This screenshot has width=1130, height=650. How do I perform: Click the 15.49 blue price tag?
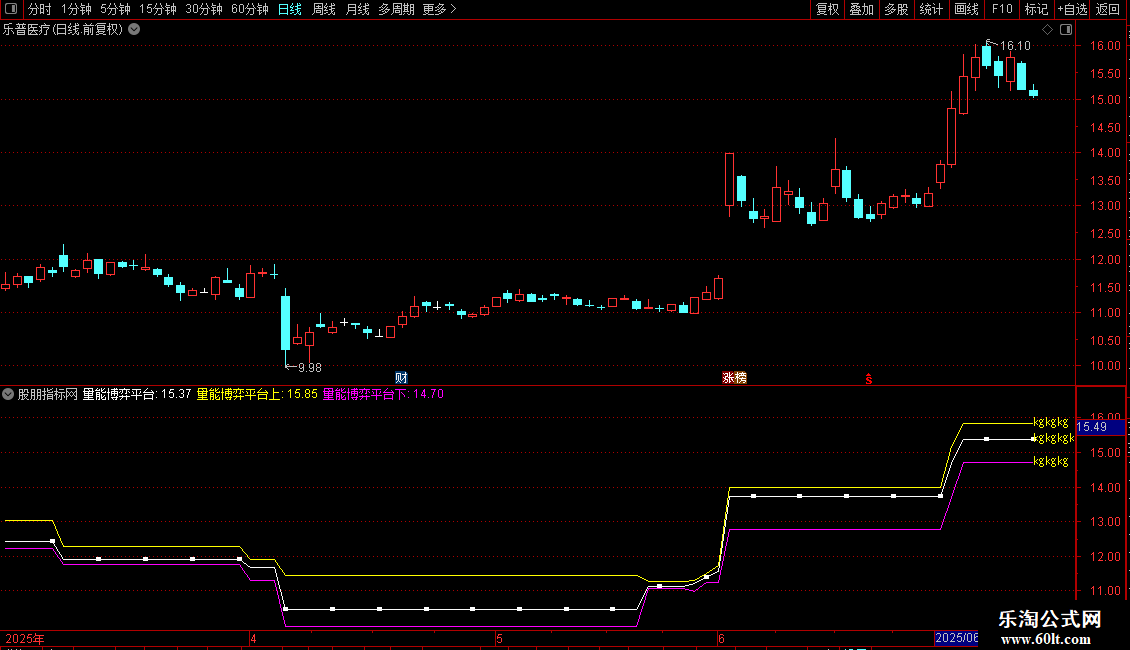(x=1100, y=427)
